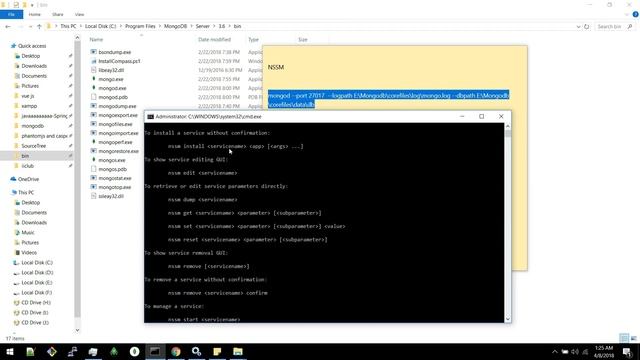
Task: Open the network status tray icon
Action: point(585,352)
